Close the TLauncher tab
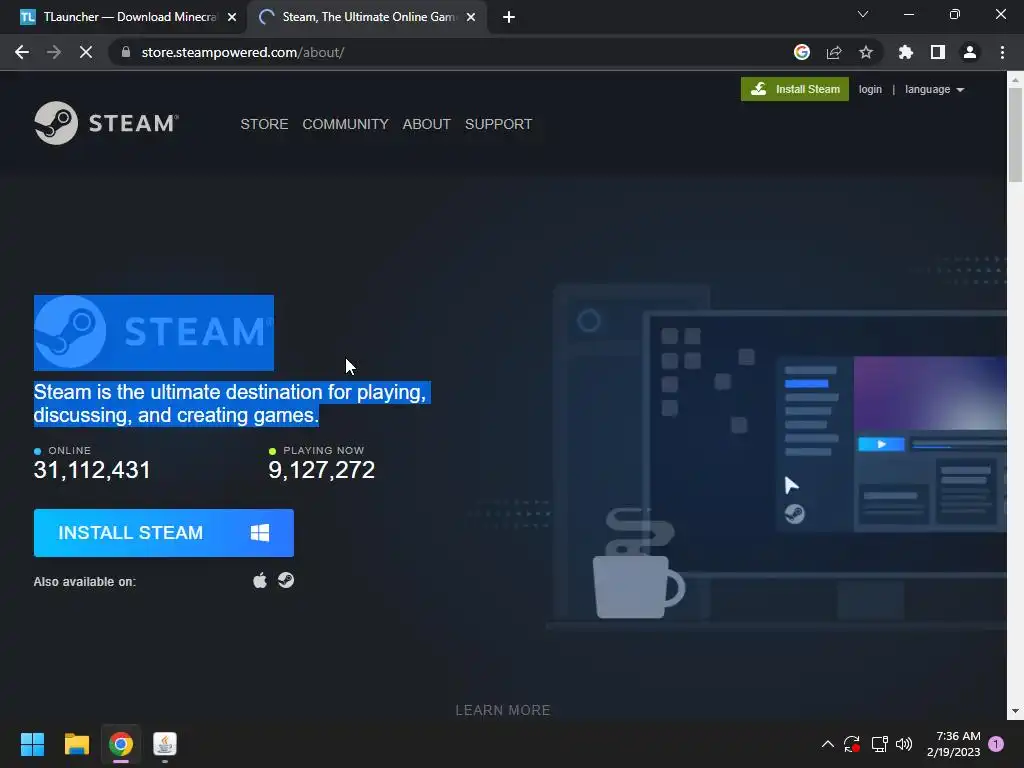 [232, 17]
